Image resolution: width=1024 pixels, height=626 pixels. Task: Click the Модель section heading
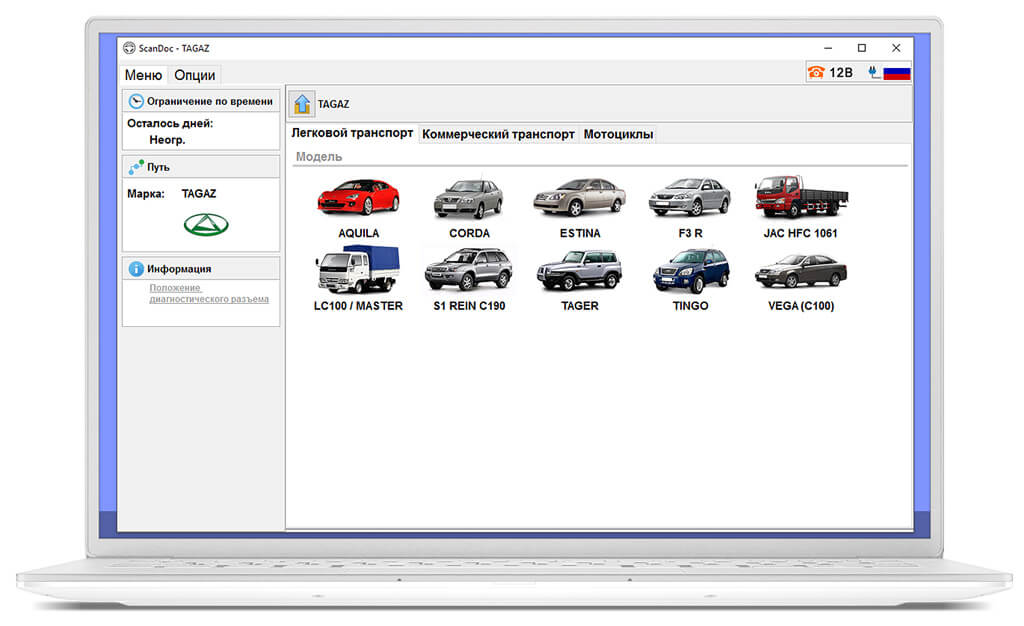click(319, 157)
